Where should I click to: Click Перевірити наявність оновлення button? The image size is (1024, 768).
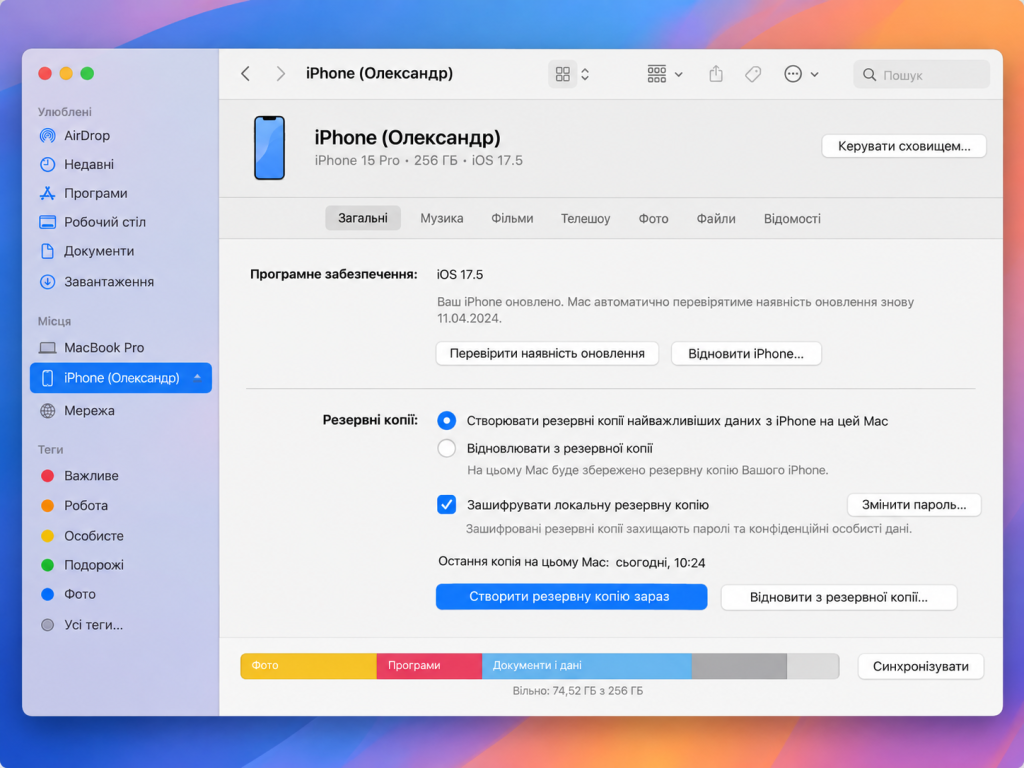[547, 354]
